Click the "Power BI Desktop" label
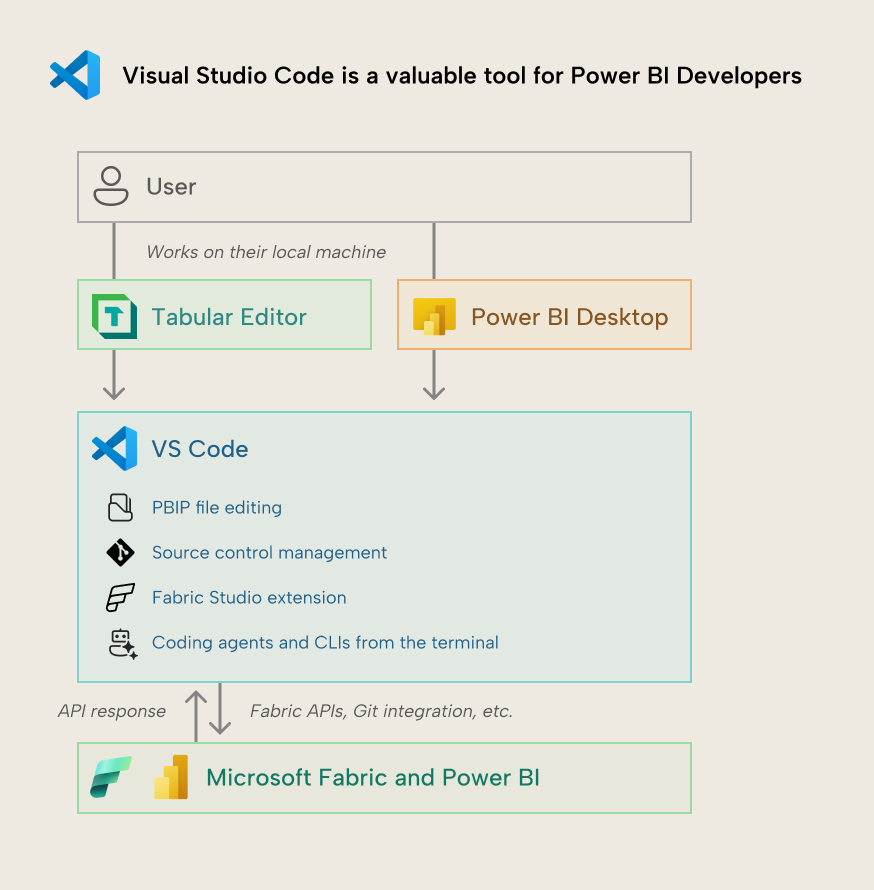Screen dimensions: 874x890 click(570, 317)
